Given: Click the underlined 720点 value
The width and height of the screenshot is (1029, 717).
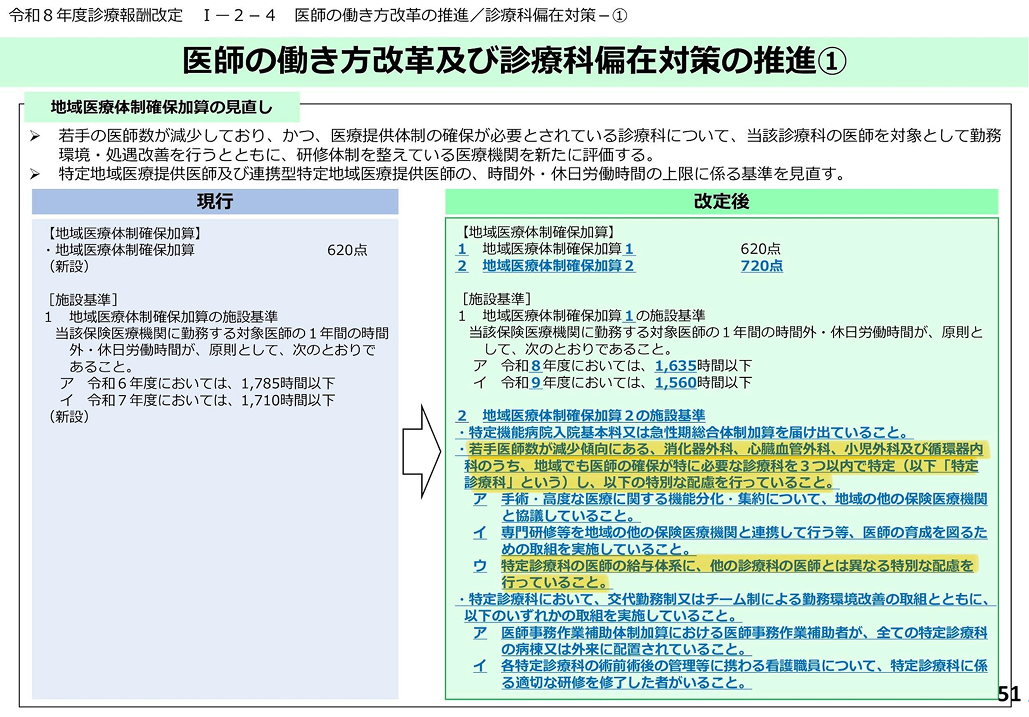Looking at the screenshot, I should tap(761, 266).
